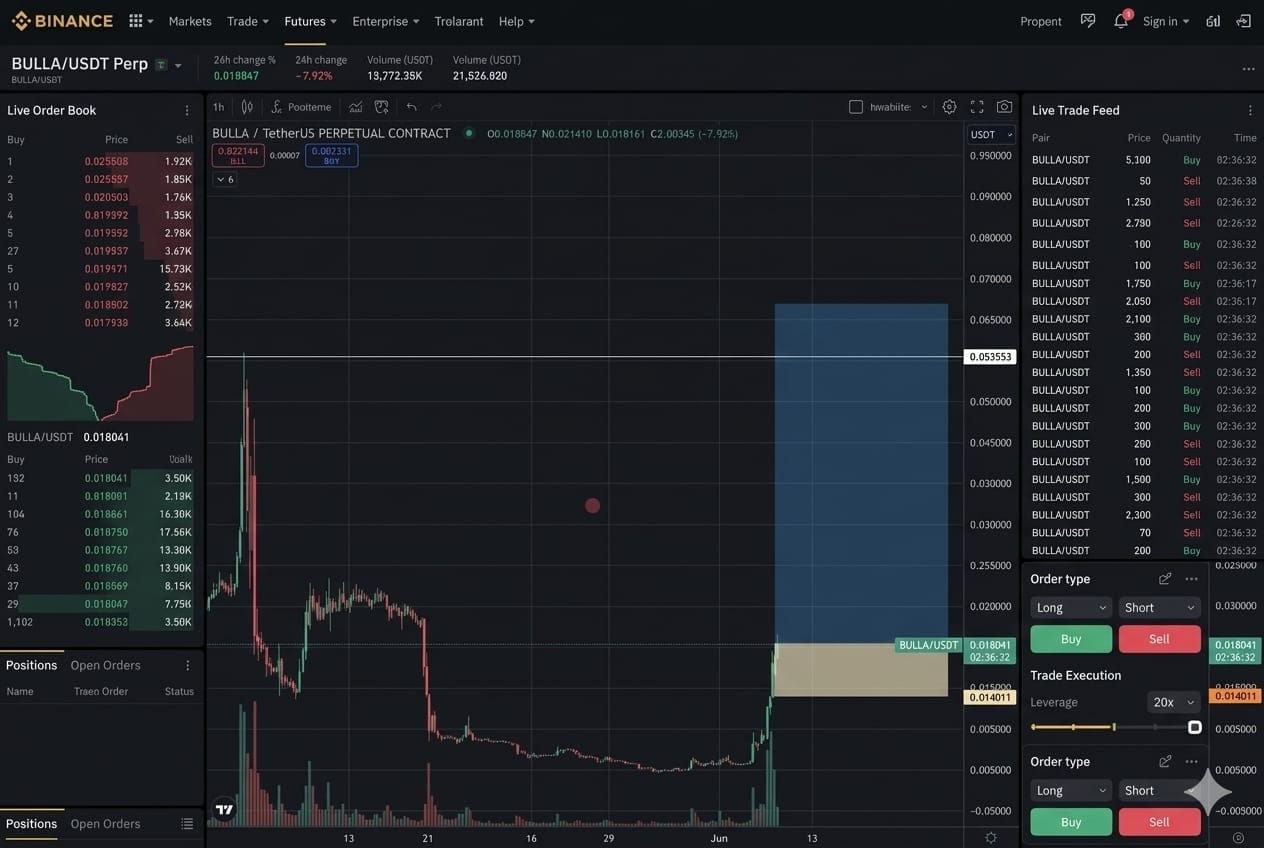Expand the Enterprise menu
Viewport: 1264px width, 848px height.
(x=386, y=21)
